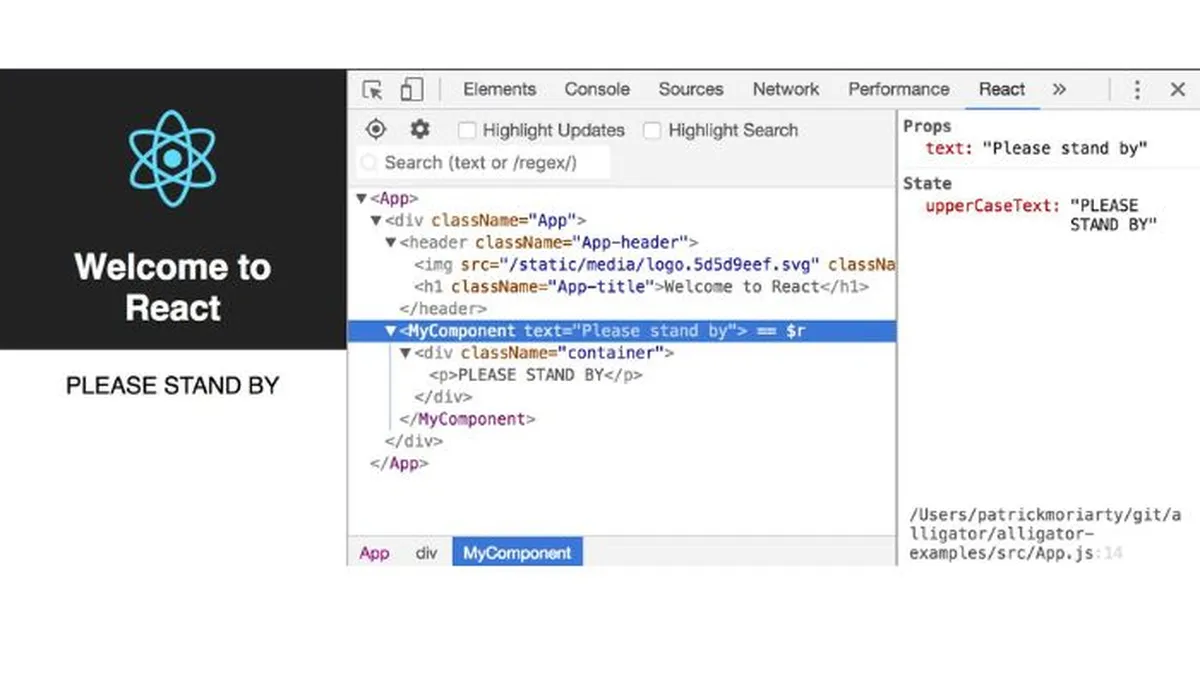Collapse the <App> root node arrow
The image size is (1200, 686).
click(361, 199)
